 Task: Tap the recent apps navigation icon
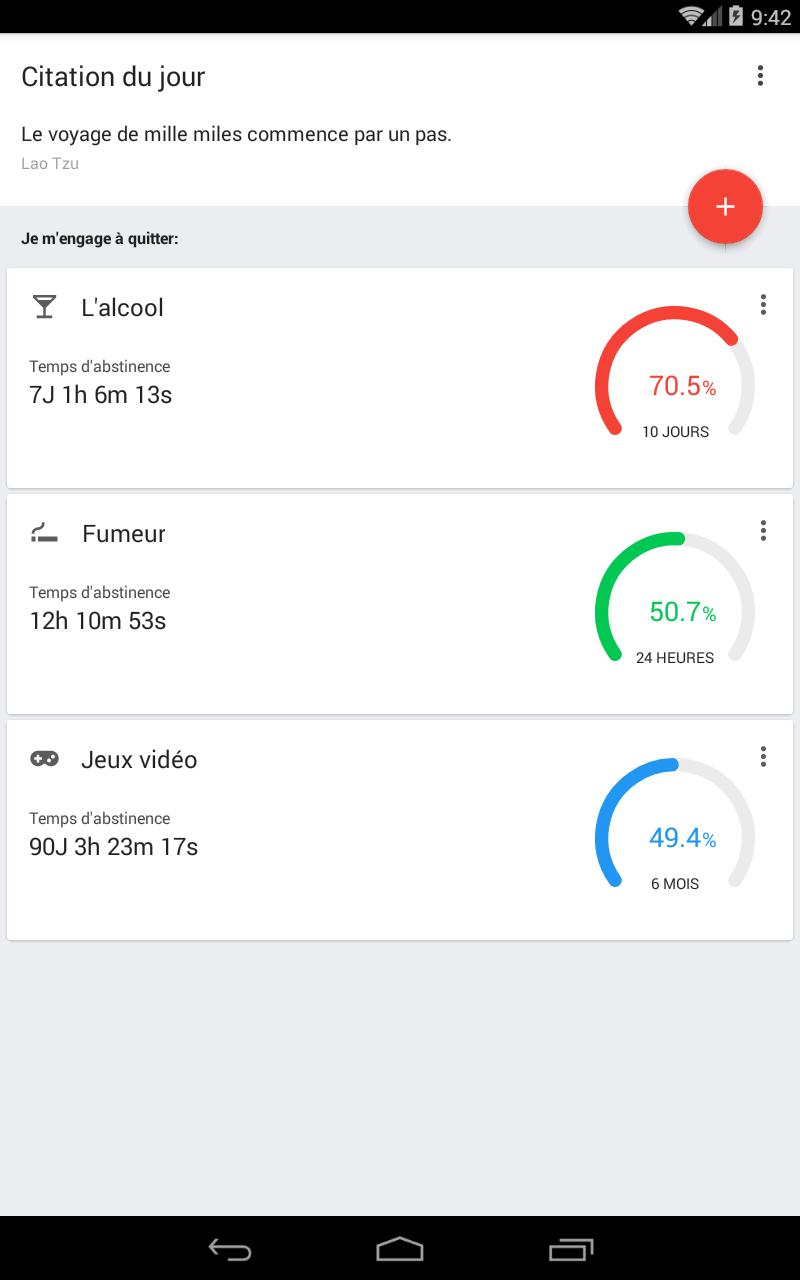click(570, 1249)
